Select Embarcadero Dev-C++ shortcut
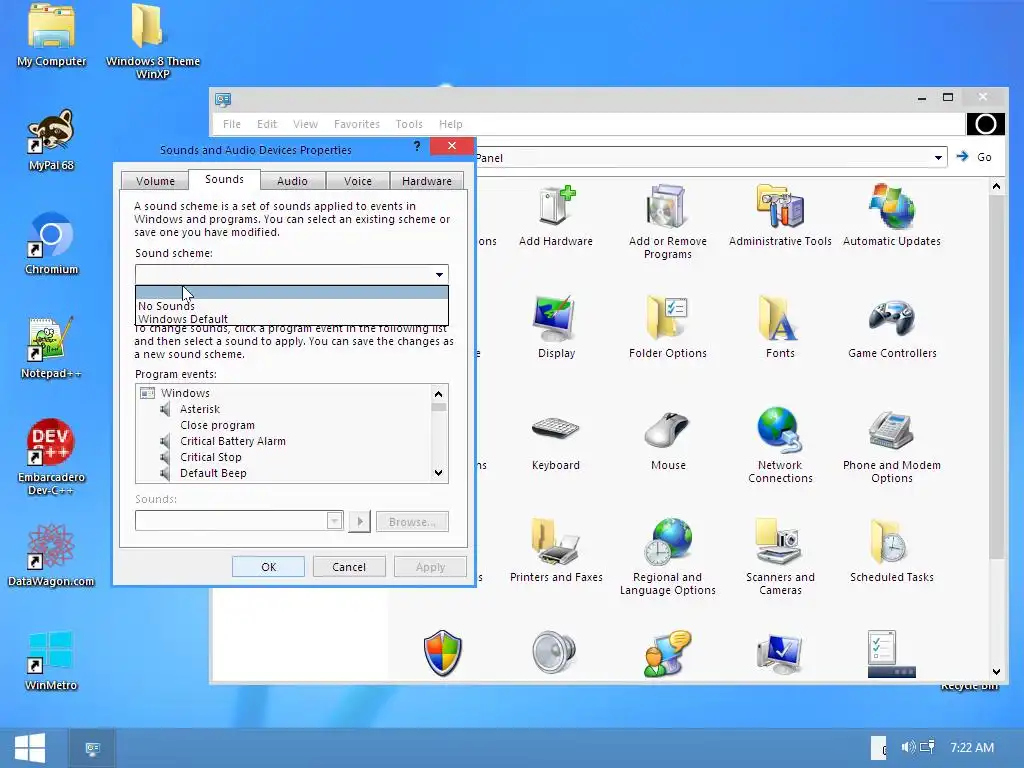1024x768 pixels. 51,457
